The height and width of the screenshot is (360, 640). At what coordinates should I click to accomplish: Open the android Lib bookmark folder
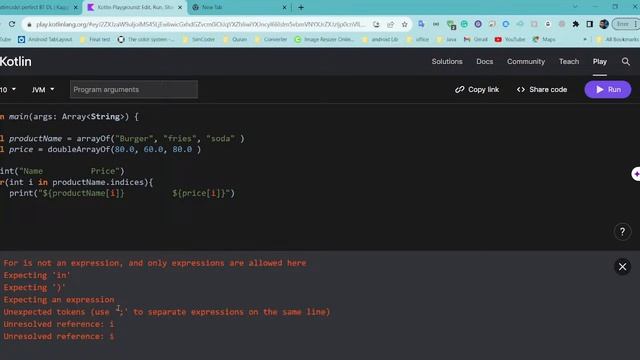(x=380, y=39)
